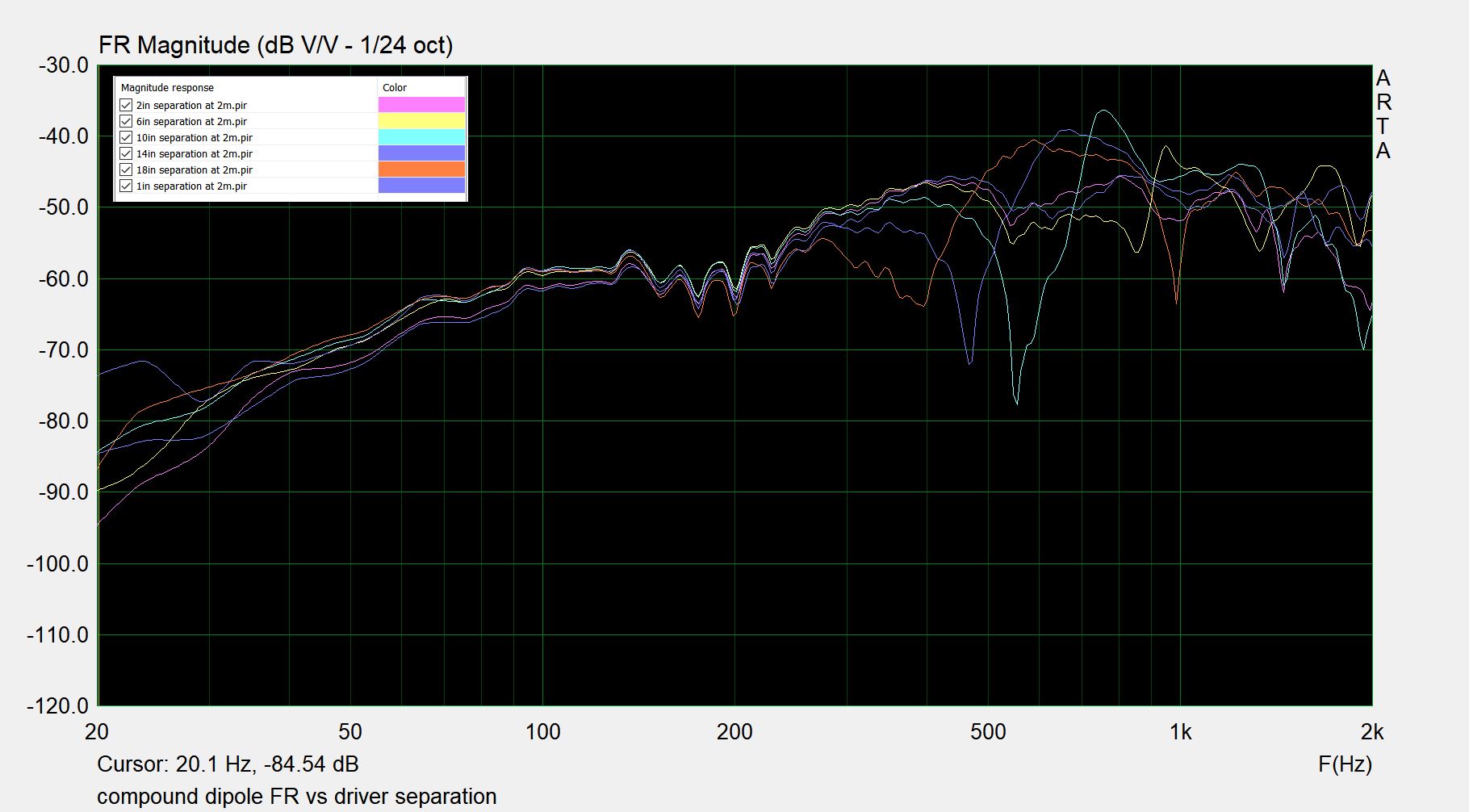This screenshot has width=1469, height=812.
Task: Uncheck the 6in separation at 2m.pir checkbox
Action: pyautogui.click(x=126, y=121)
